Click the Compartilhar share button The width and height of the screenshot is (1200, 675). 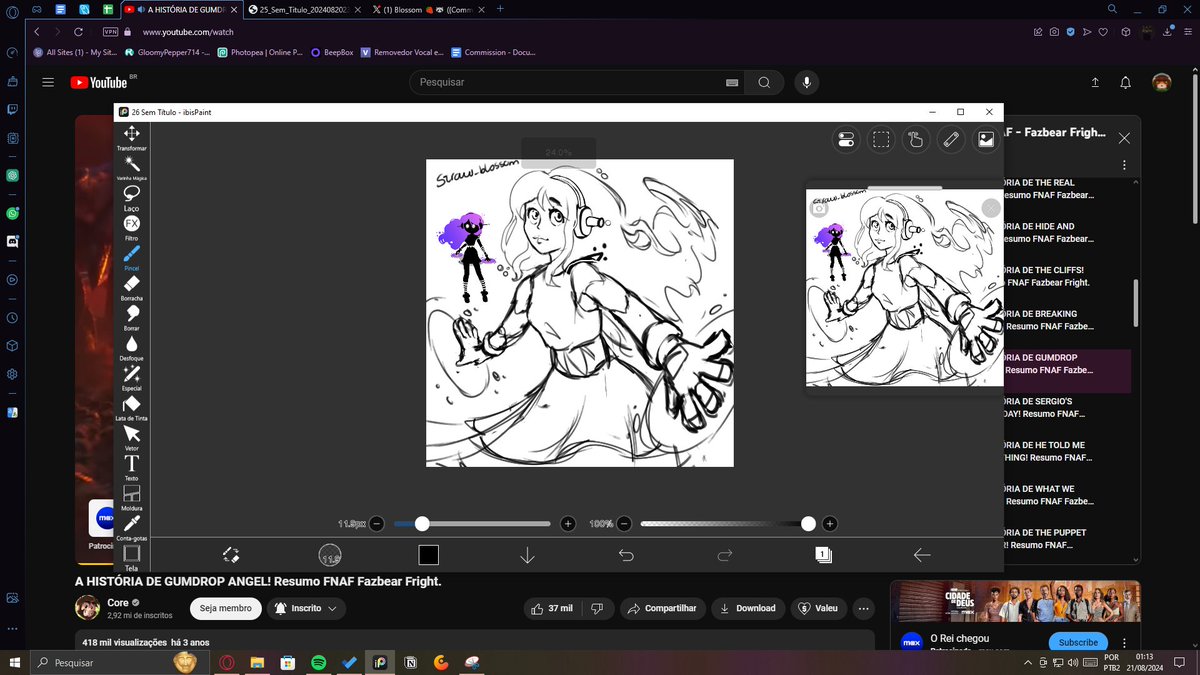coord(662,608)
